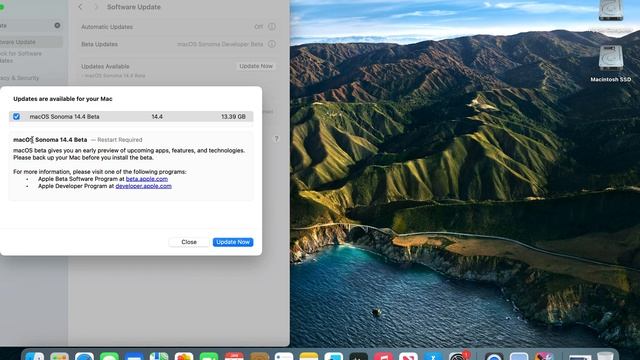
Task: Open the beta.apple.com link
Action: (147, 179)
